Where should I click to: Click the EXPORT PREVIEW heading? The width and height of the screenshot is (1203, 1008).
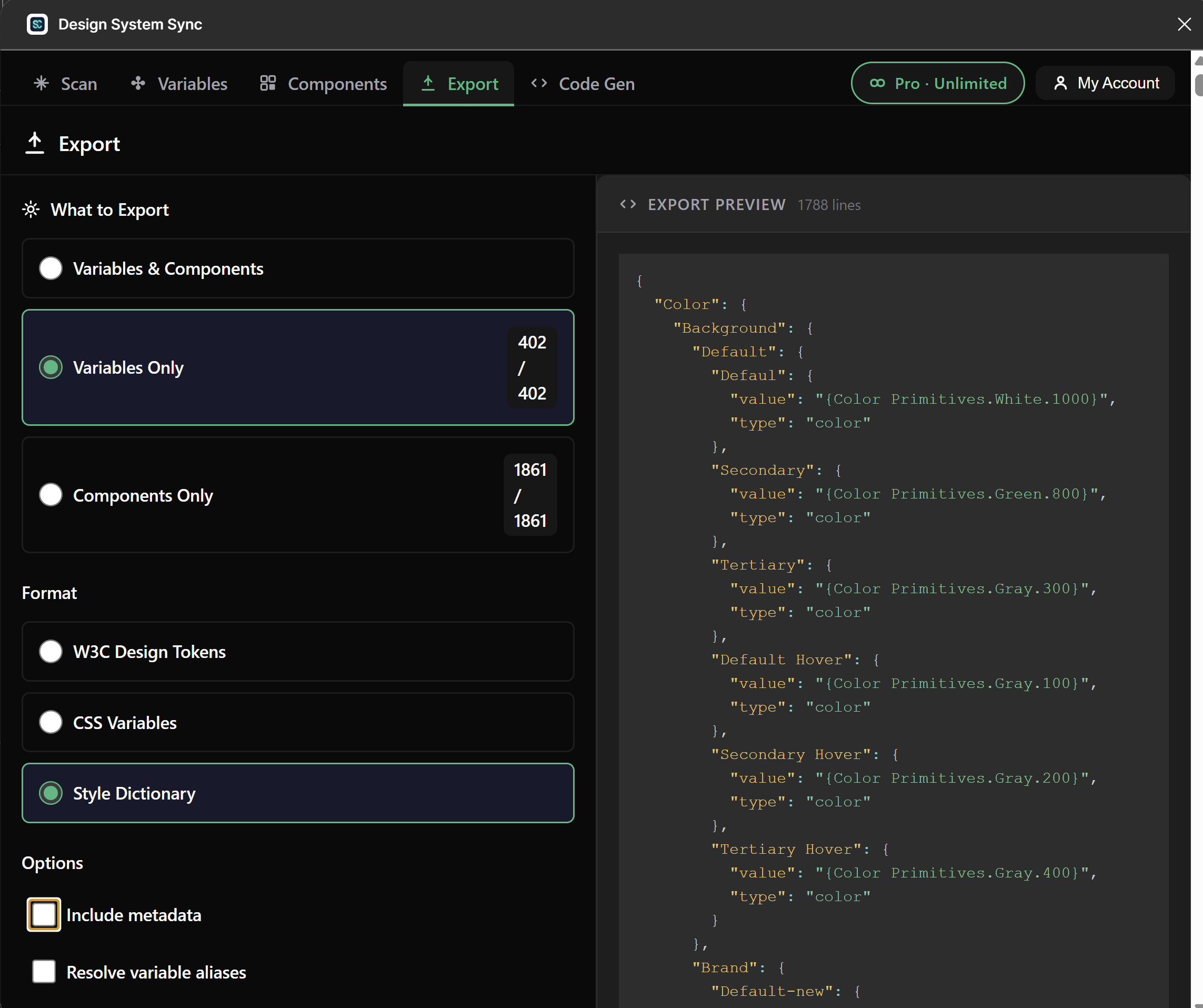pyautogui.click(x=717, y=205)
